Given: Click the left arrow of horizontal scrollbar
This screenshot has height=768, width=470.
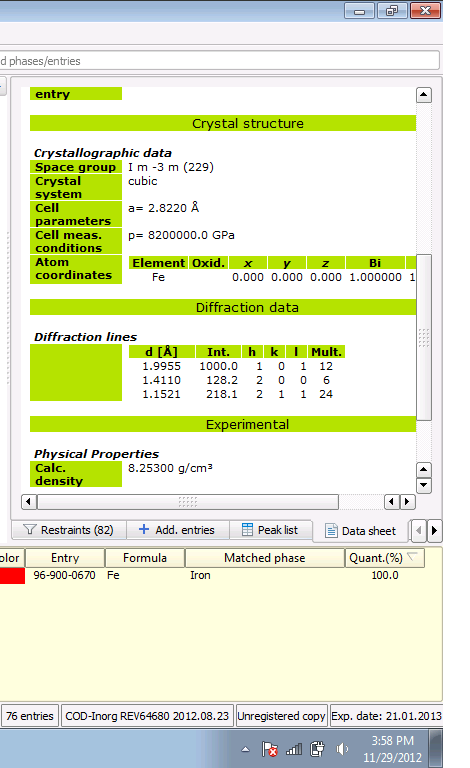Looking at the screenshot, I should point(28,502).
